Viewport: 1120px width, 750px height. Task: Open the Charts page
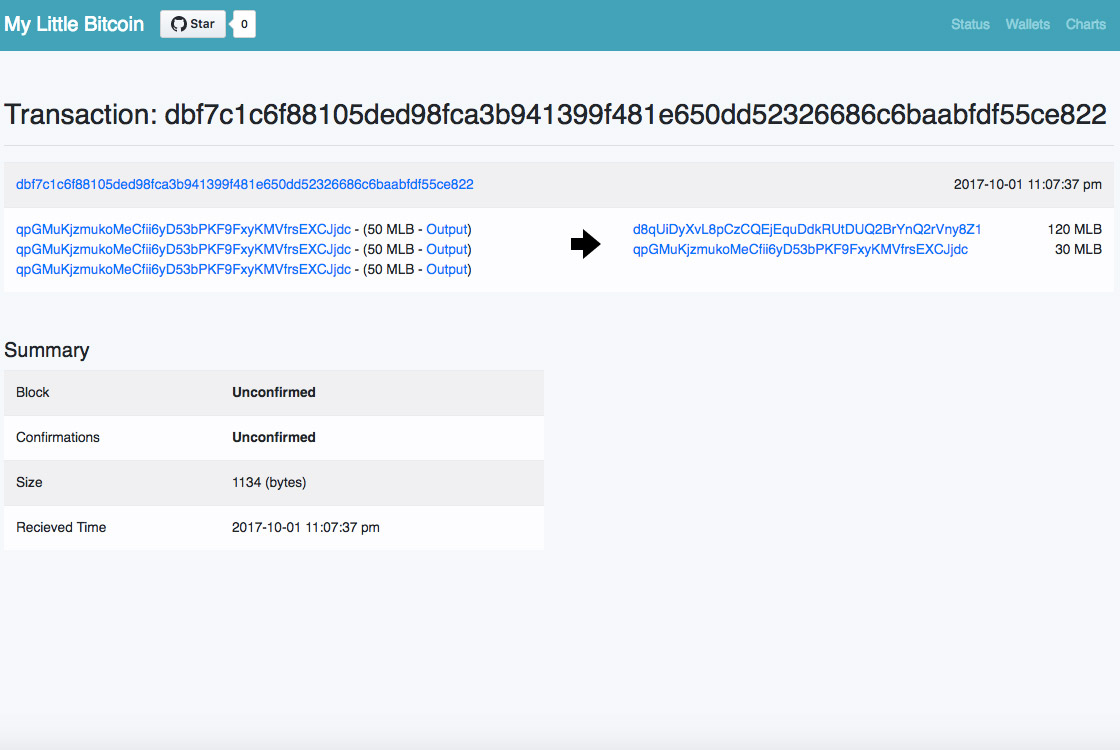(1086, 24)
